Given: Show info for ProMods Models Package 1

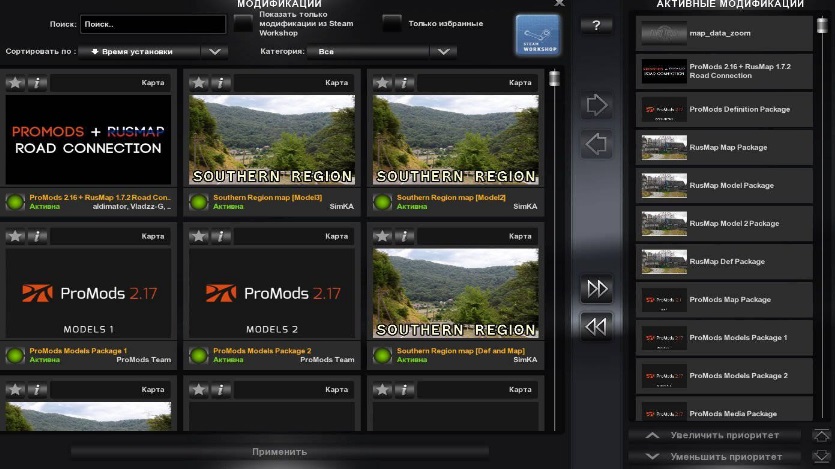Looking at the screenshot, I should point(38,237).
